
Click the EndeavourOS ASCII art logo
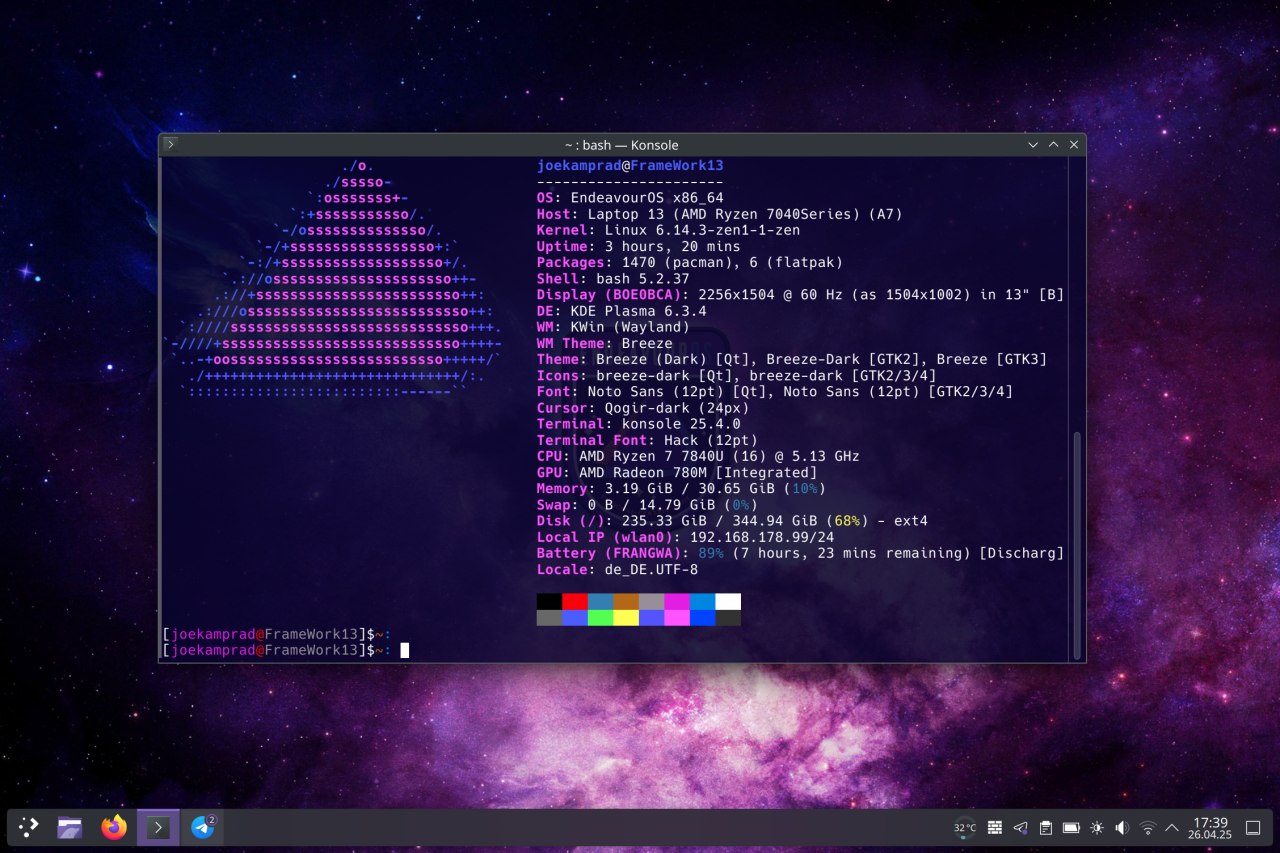(x=334, y=278)
